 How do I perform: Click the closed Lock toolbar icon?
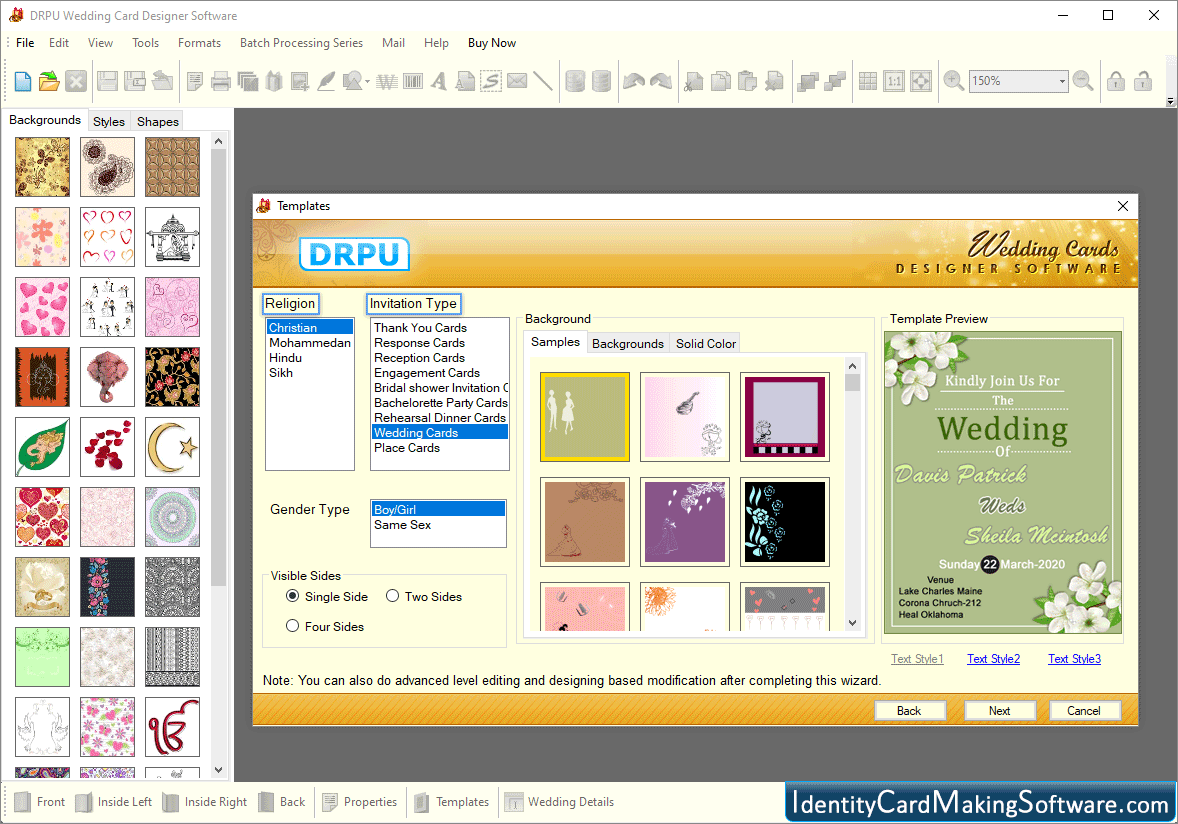tap(1116, 81)
